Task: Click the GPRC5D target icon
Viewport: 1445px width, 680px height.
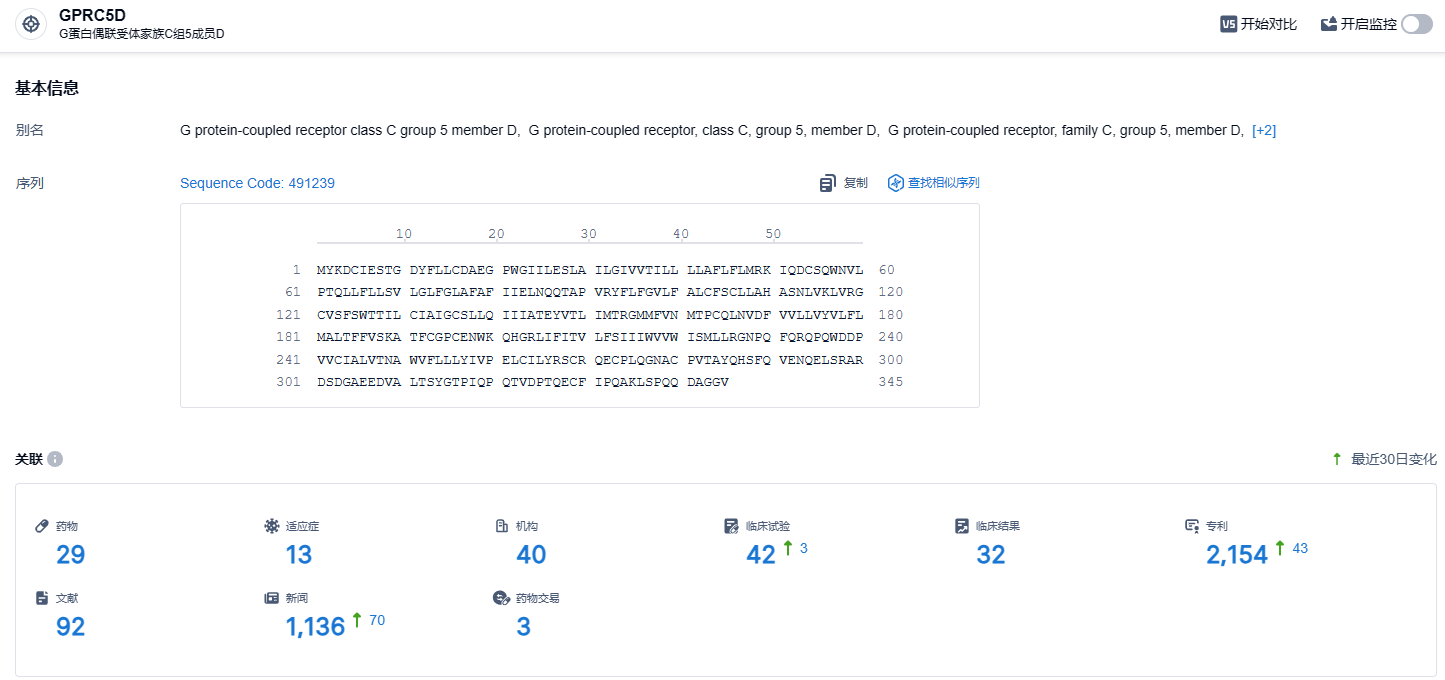Action: coord(31,24)
